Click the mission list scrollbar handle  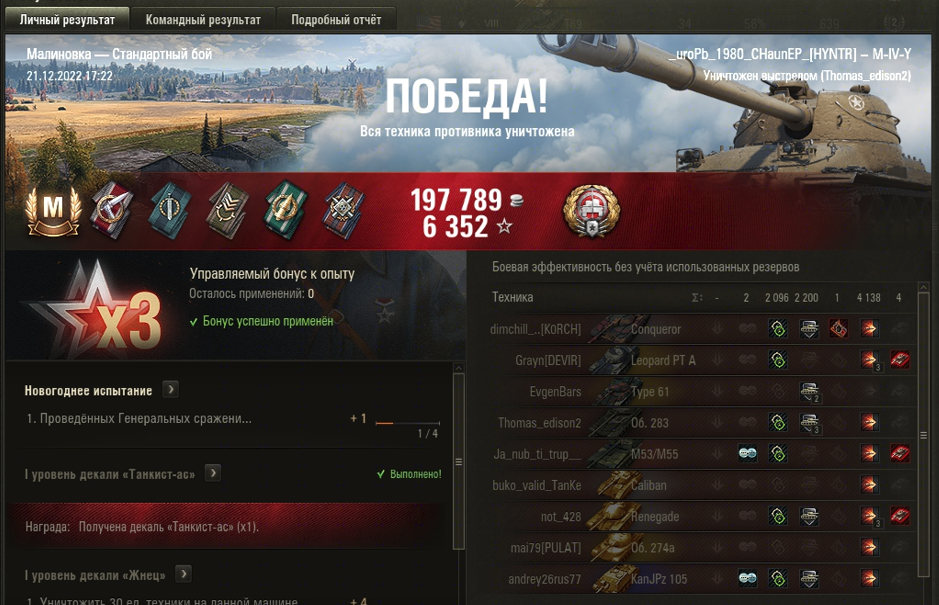point(459,461)
